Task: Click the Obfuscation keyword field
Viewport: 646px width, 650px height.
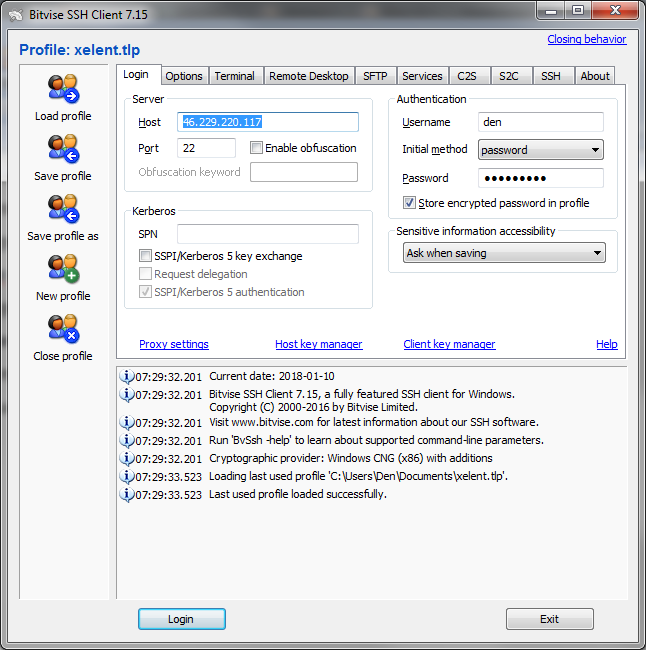Action: [x=304, y=172]
